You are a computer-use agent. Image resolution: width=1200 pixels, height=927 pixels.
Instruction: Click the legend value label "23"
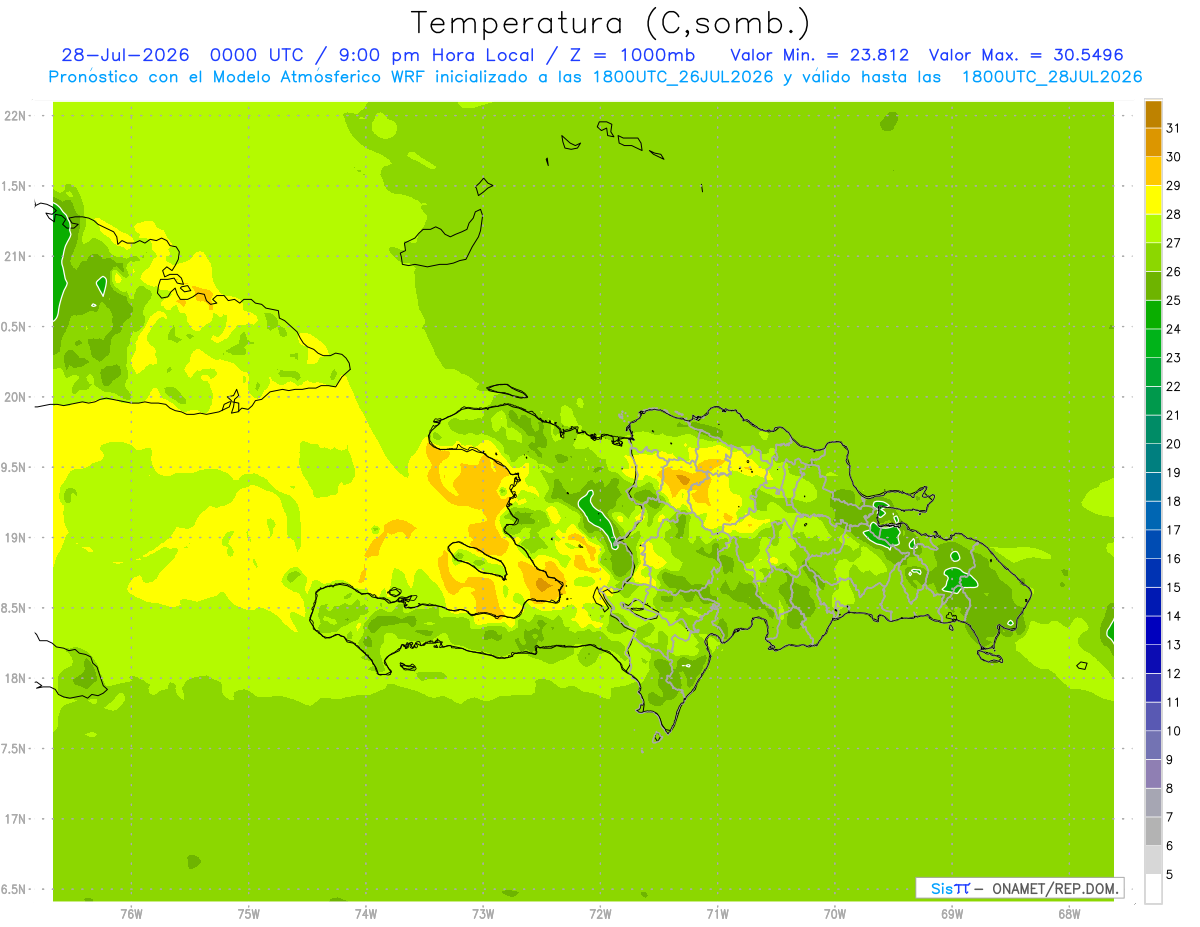point(1173,358)
